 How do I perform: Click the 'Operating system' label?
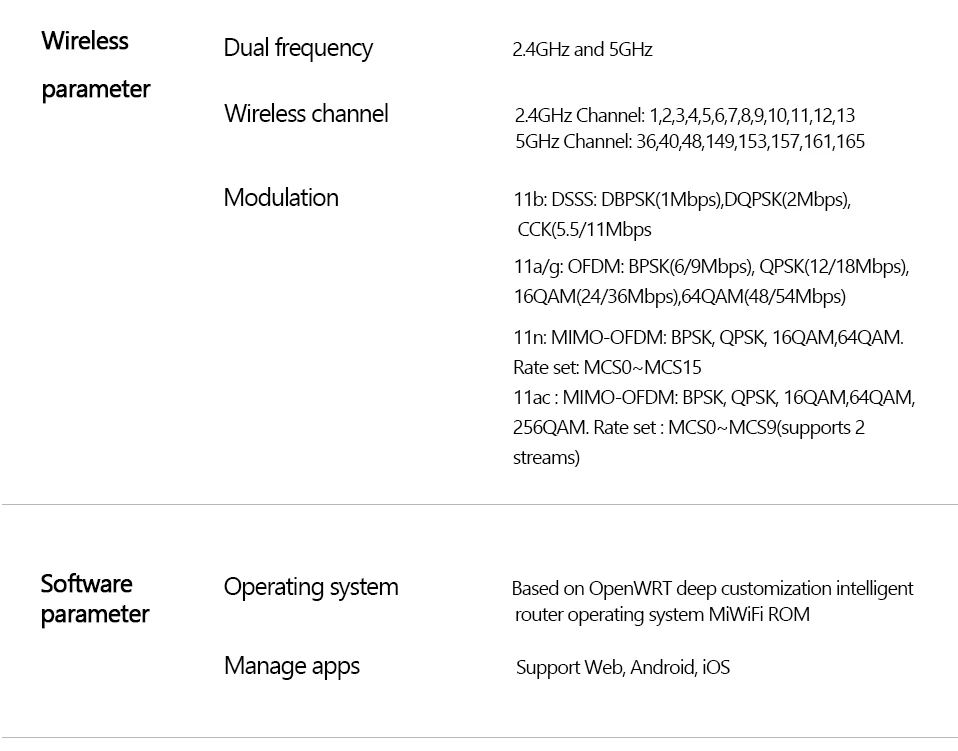311,587
